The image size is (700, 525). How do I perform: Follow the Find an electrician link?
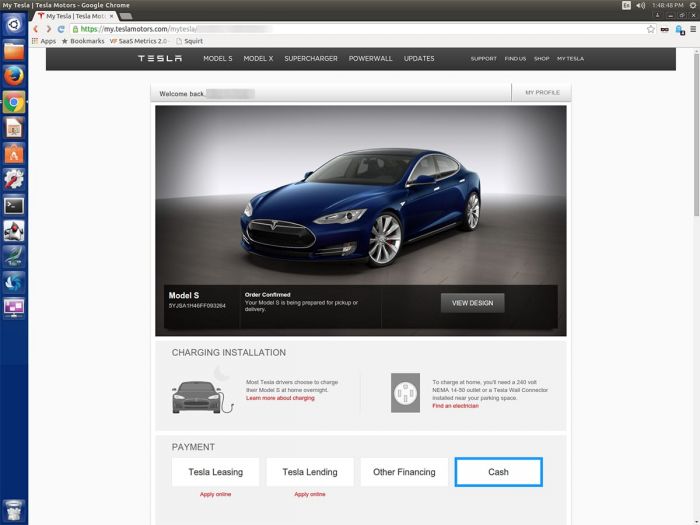455,406
